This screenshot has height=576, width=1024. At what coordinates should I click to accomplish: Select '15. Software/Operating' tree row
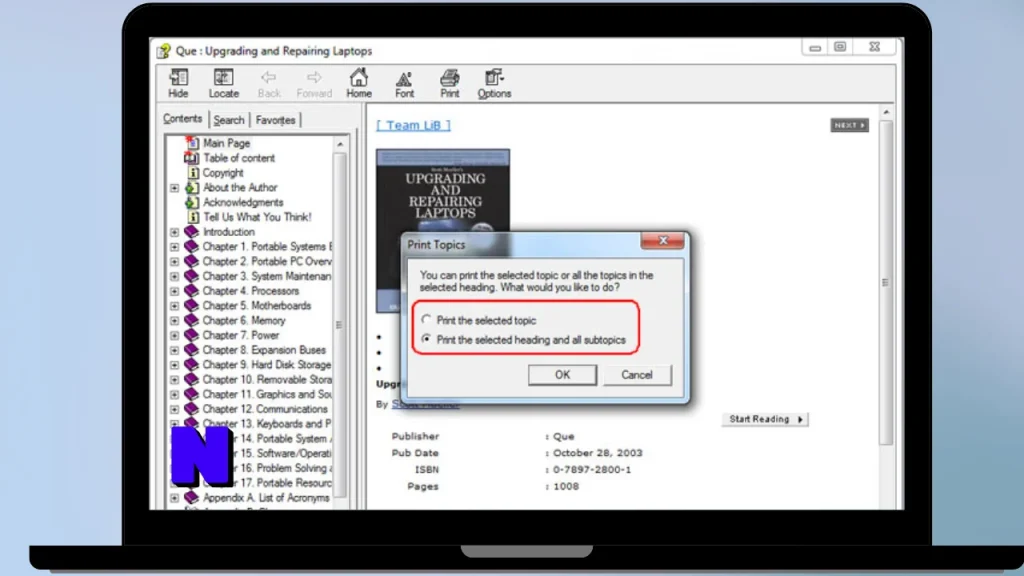285,453
